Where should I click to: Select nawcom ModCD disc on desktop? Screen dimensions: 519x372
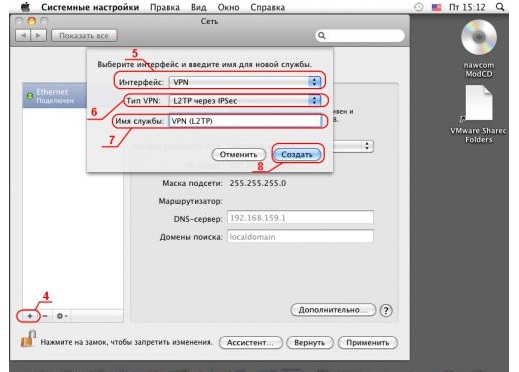(479, 37)
